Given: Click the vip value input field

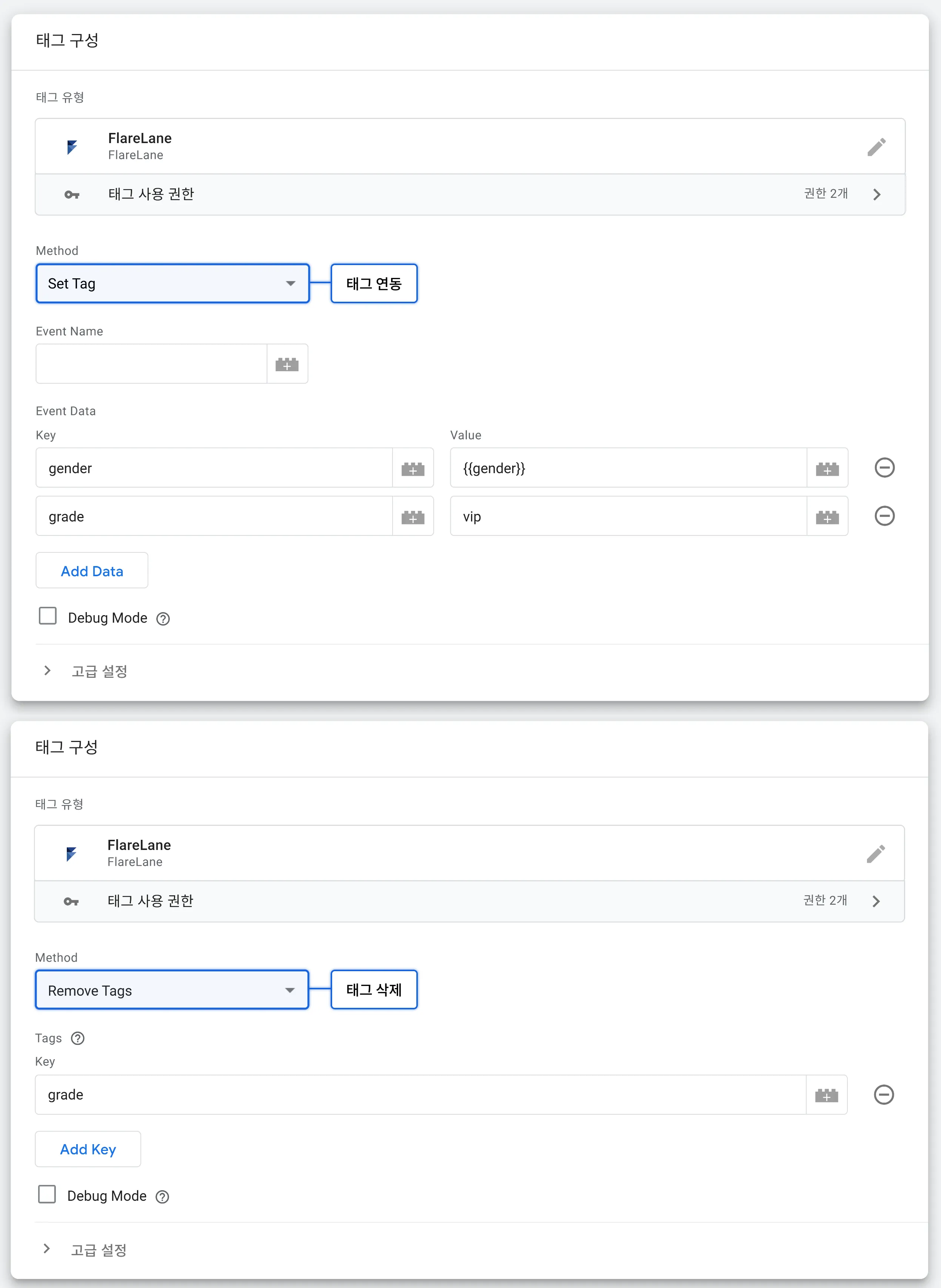Looking at the screenshot, I should 628,517.
